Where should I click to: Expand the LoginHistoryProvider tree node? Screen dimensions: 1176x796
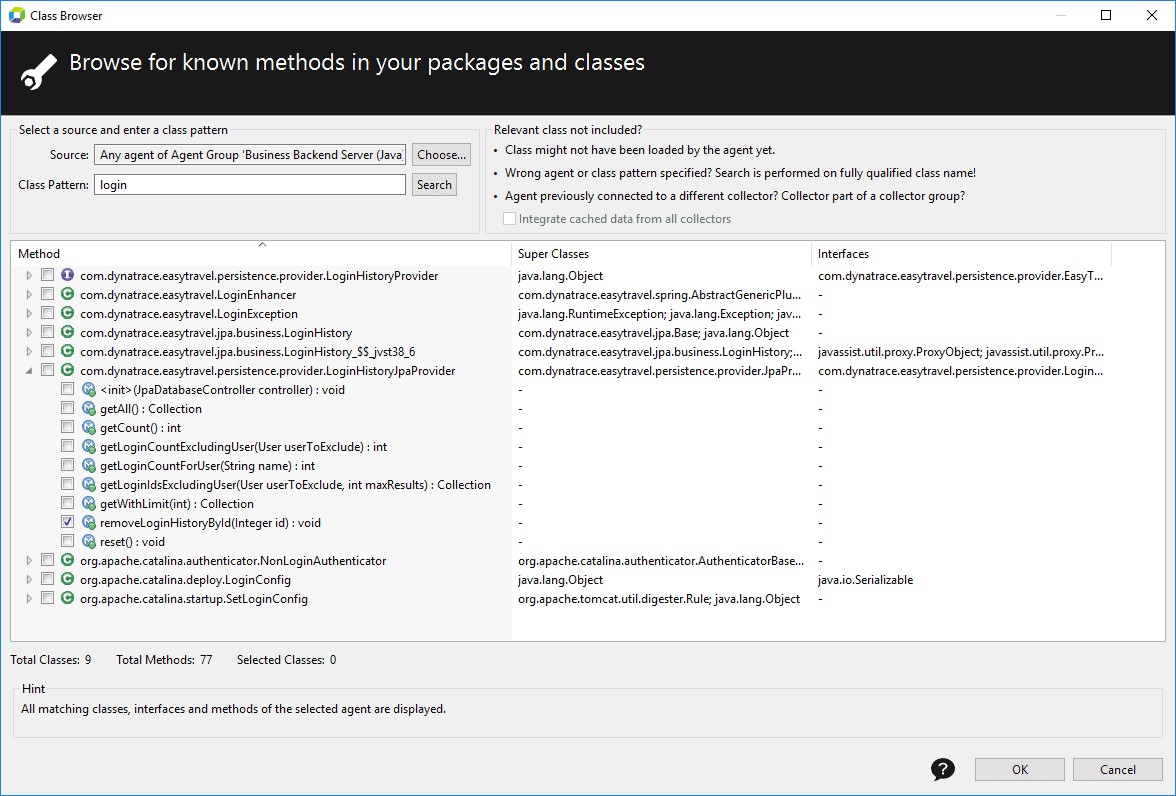(x=29, y=275)
